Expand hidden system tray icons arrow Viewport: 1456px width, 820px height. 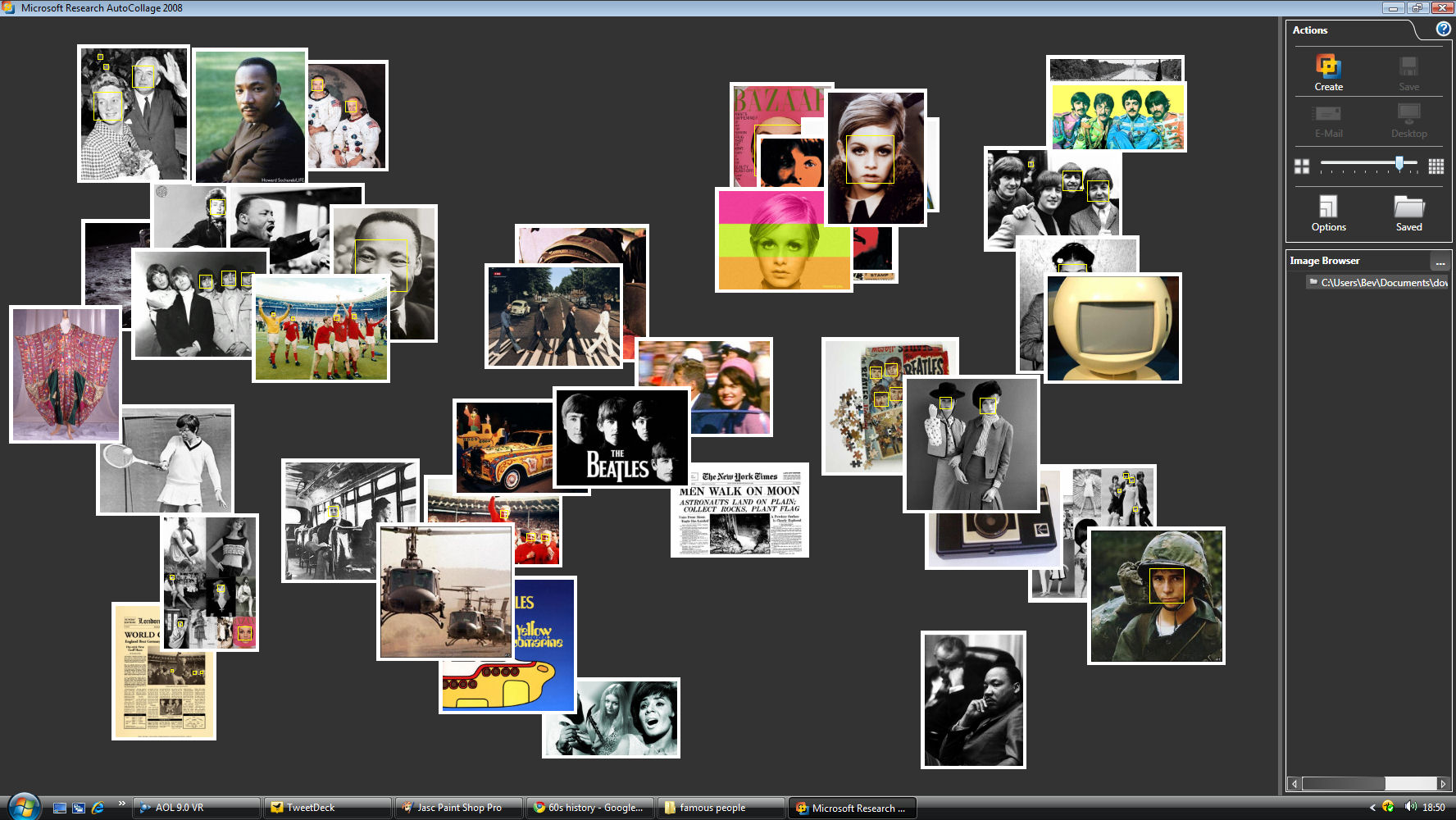1372,808
